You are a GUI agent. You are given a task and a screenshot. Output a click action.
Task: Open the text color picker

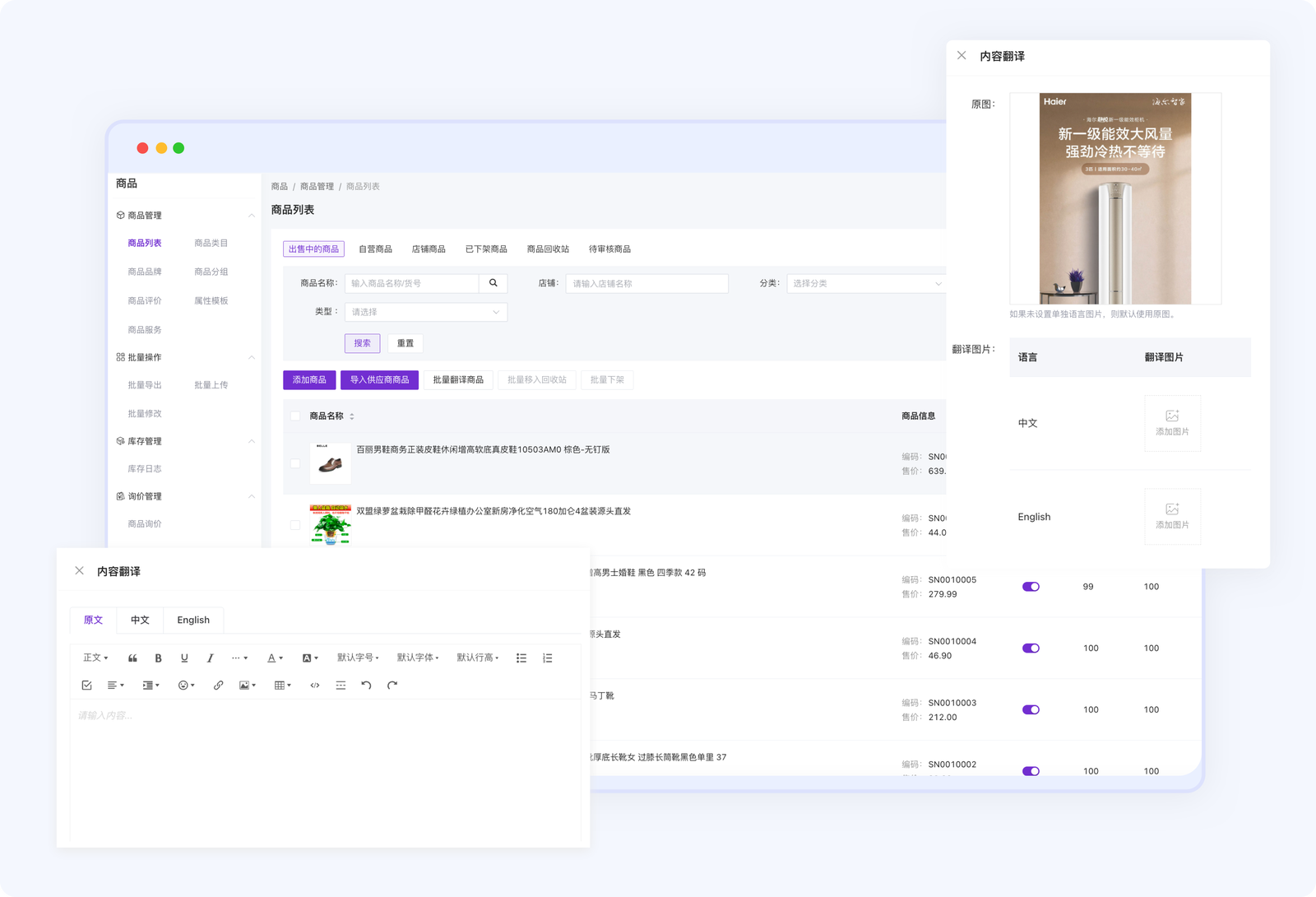pyautogui.click(x=275, y=658)
